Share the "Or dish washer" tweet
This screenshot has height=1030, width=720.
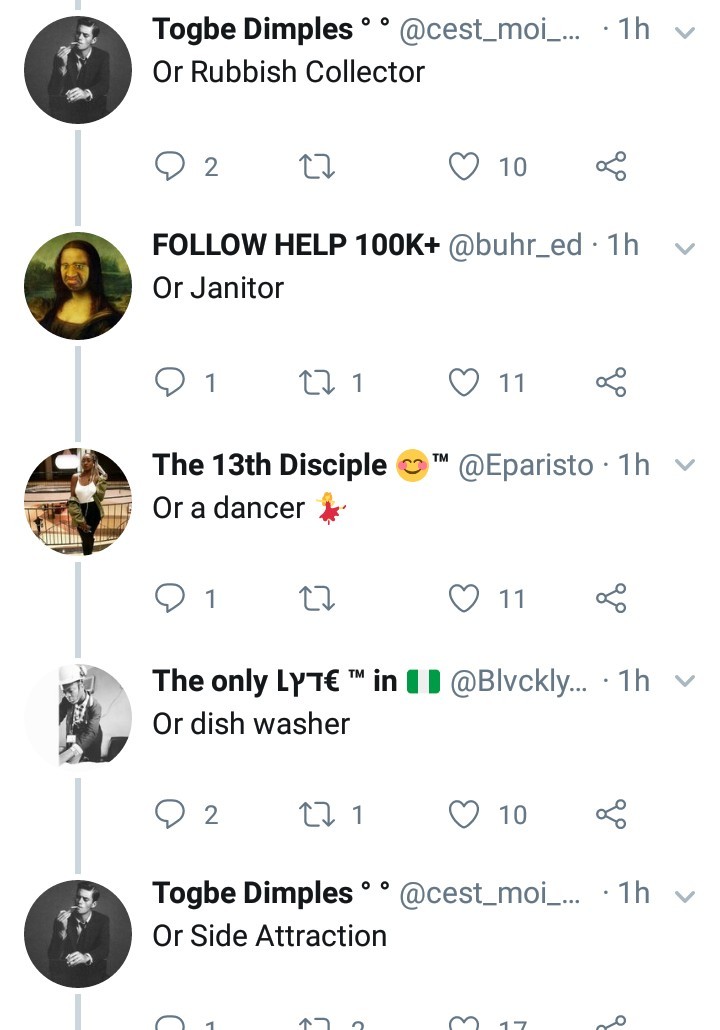[x=611, y=814]
